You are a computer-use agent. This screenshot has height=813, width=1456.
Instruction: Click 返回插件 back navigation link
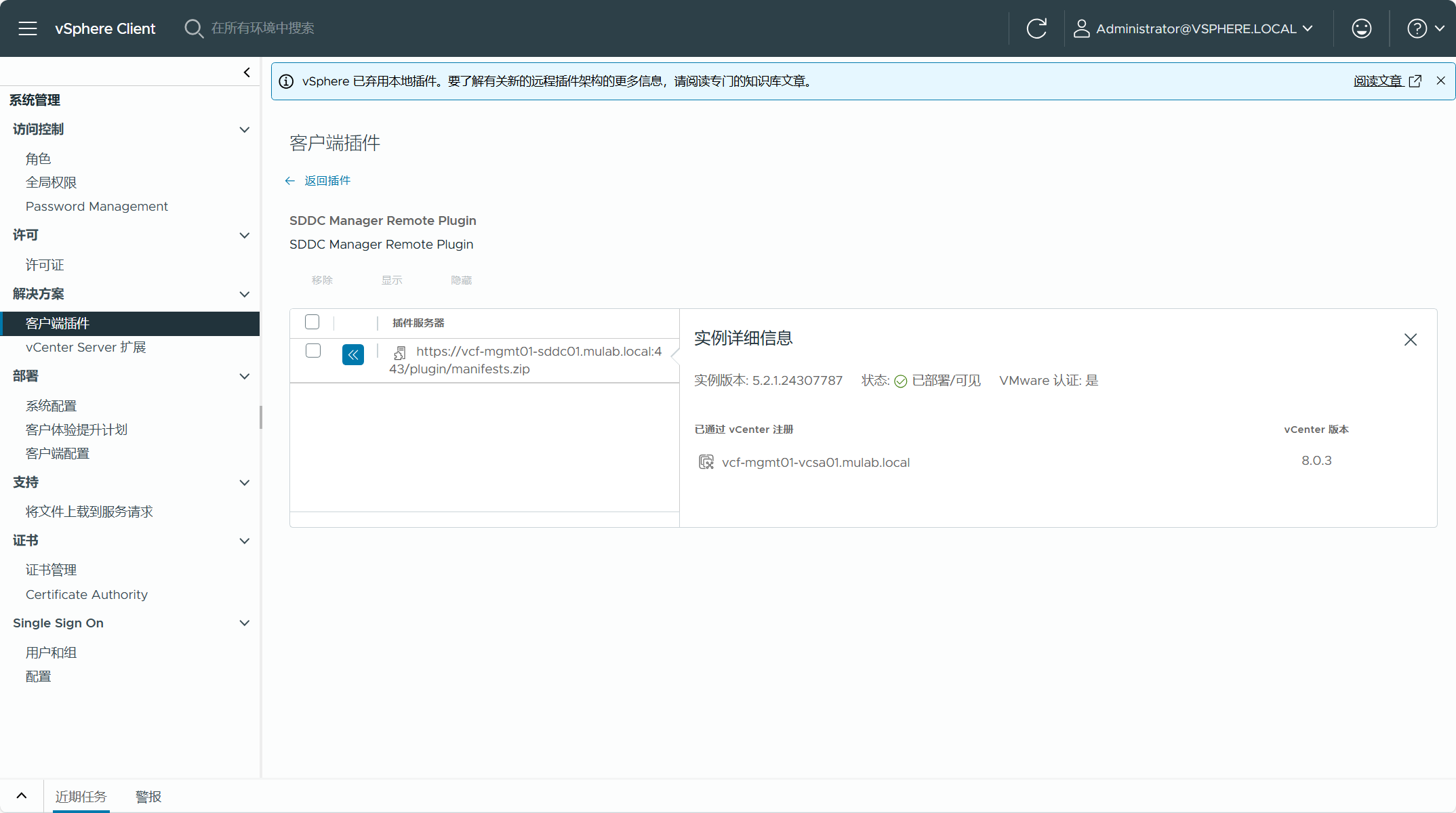pyautogui.click(x=319, y=180)
